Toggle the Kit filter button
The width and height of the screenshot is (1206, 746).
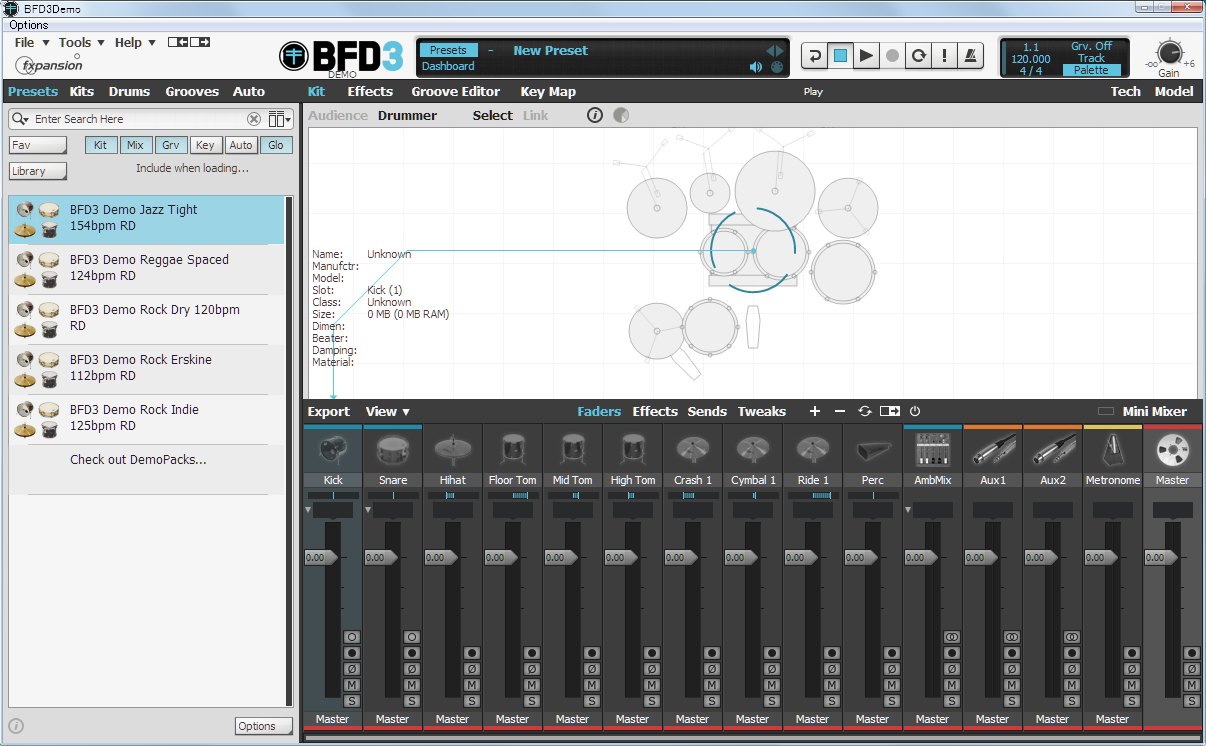(x=100, y=145)
